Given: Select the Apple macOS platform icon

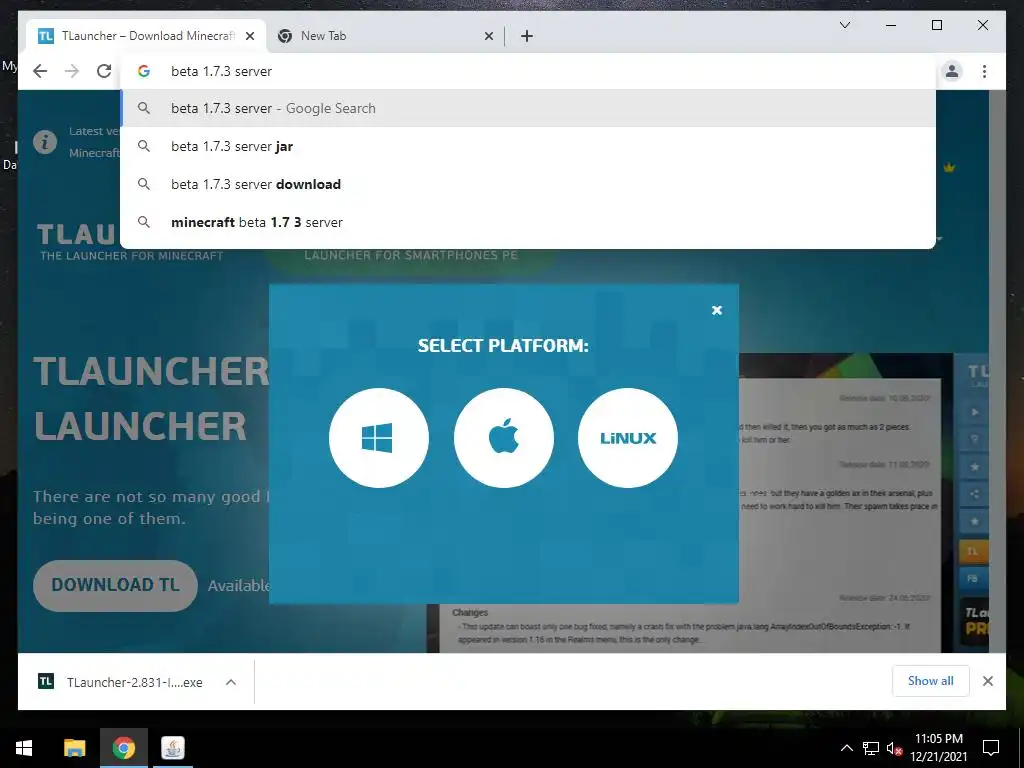Looking at the screenshot, I should coord(504,438).
